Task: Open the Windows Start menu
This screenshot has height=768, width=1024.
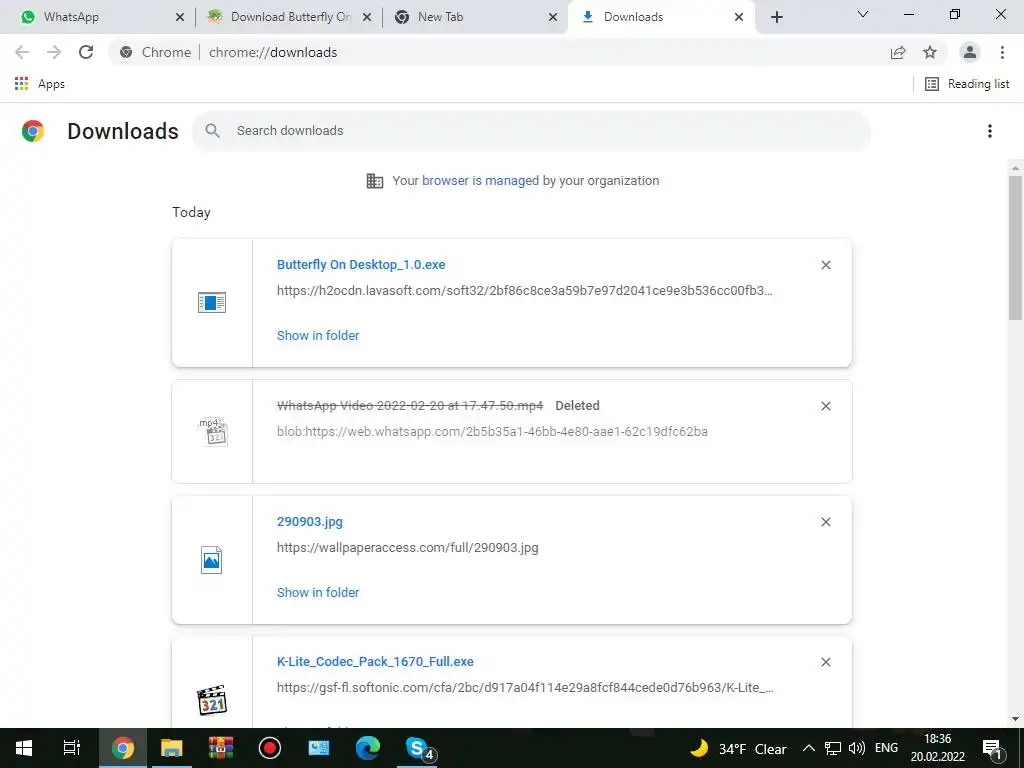Action: pyautogui.click(x=24, y=748)
